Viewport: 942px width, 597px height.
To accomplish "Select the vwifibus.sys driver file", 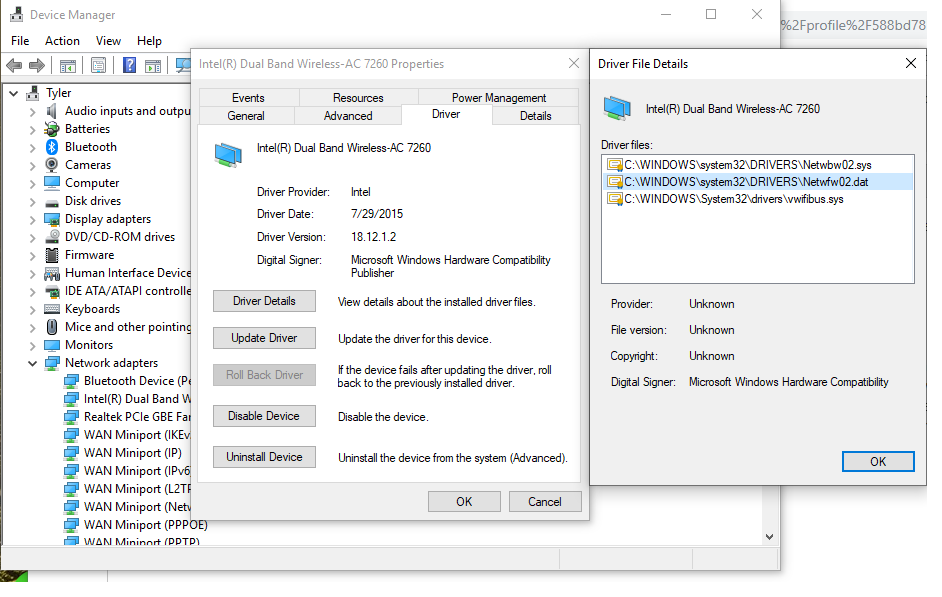I will [x=757, y=199].
